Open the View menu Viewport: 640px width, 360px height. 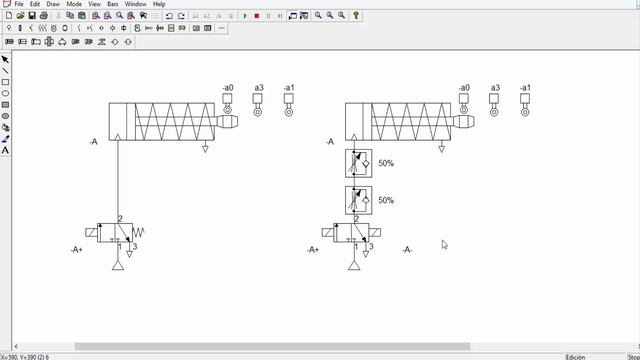(x=94, y=4)
